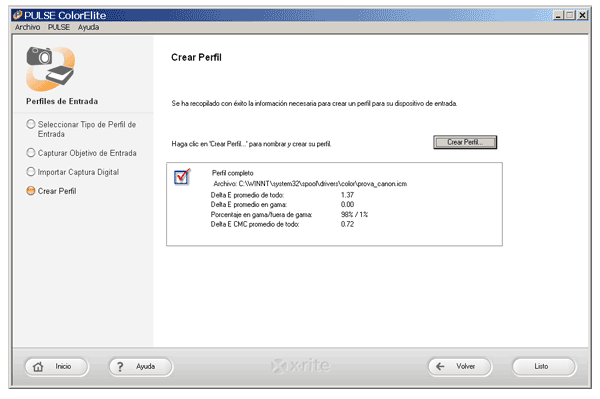This screenshot has width=600, height=399.
Task: Open the Archivo menu
Action: tap(28, 27)
